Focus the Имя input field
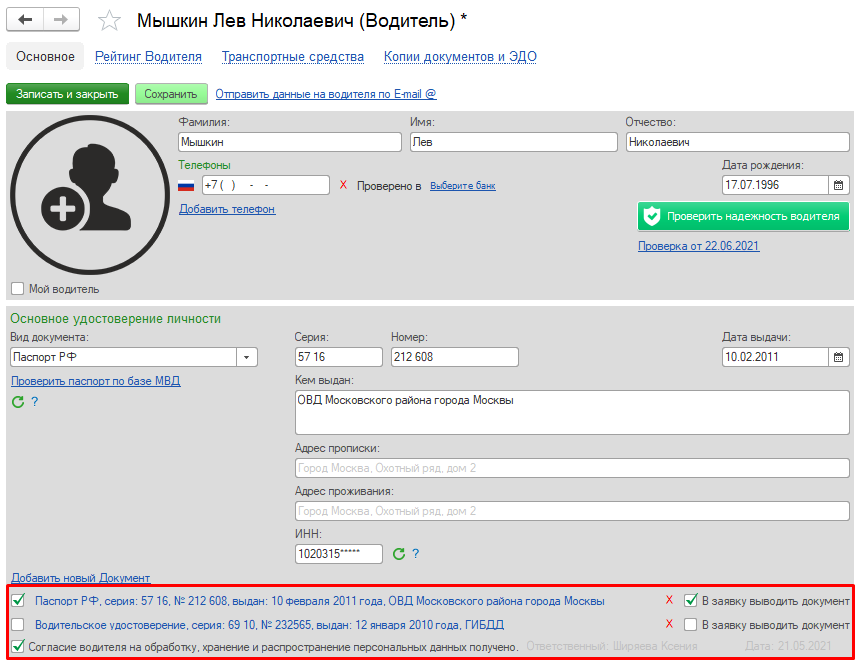 514,142
